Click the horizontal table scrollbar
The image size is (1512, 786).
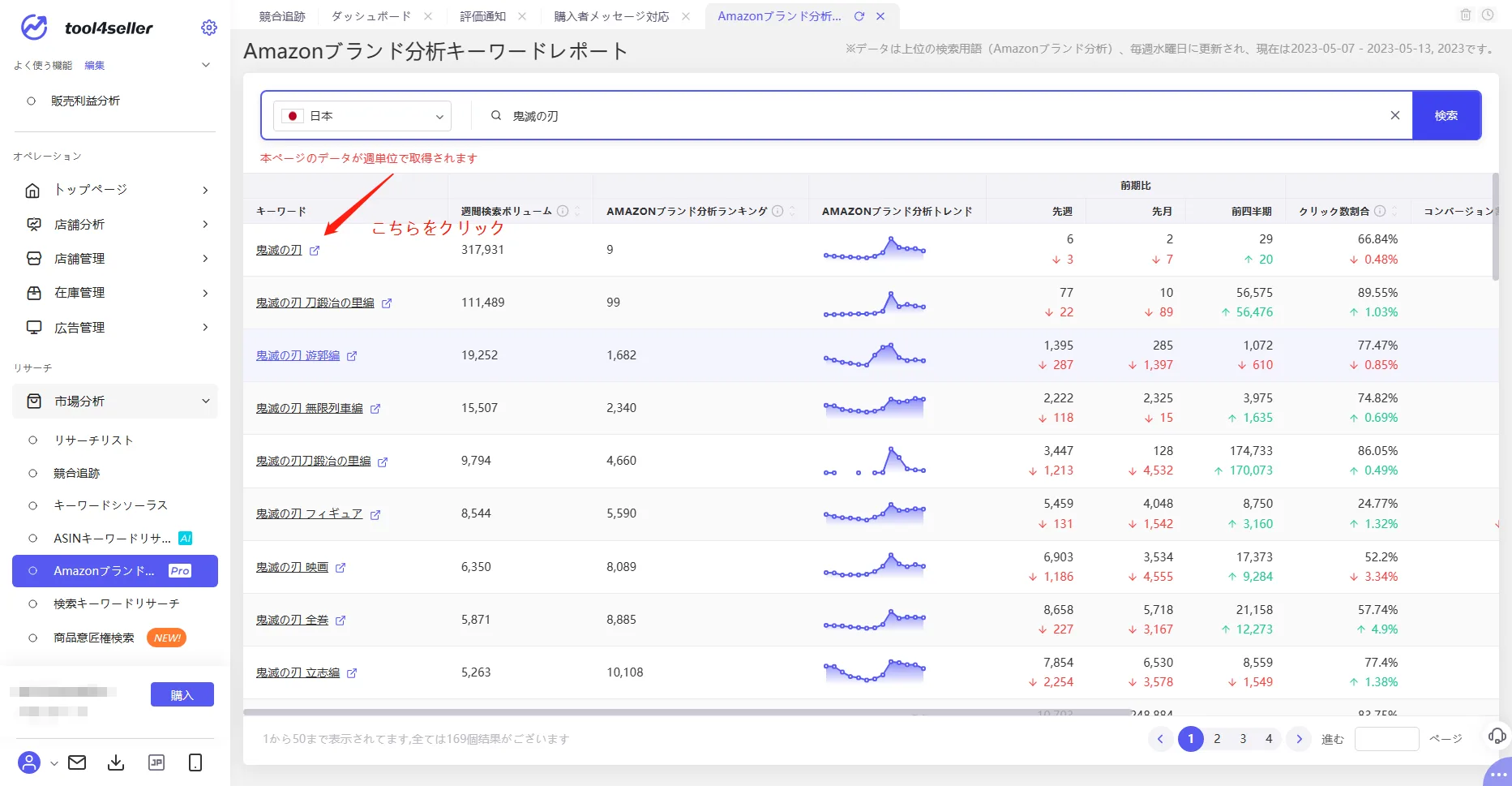[x=687, y=712]
